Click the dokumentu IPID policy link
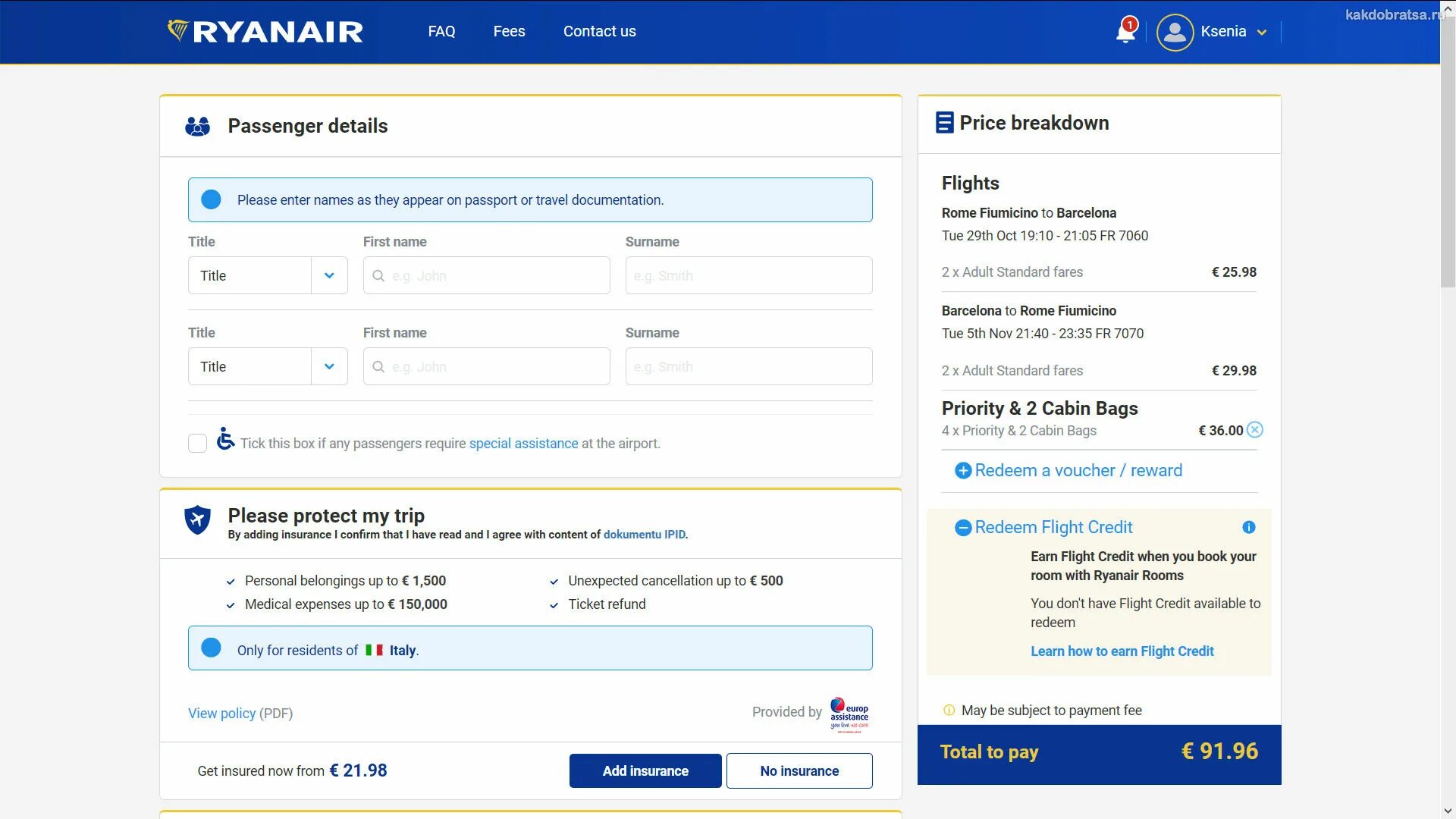The image size is (1456, 819). (644, 533)
